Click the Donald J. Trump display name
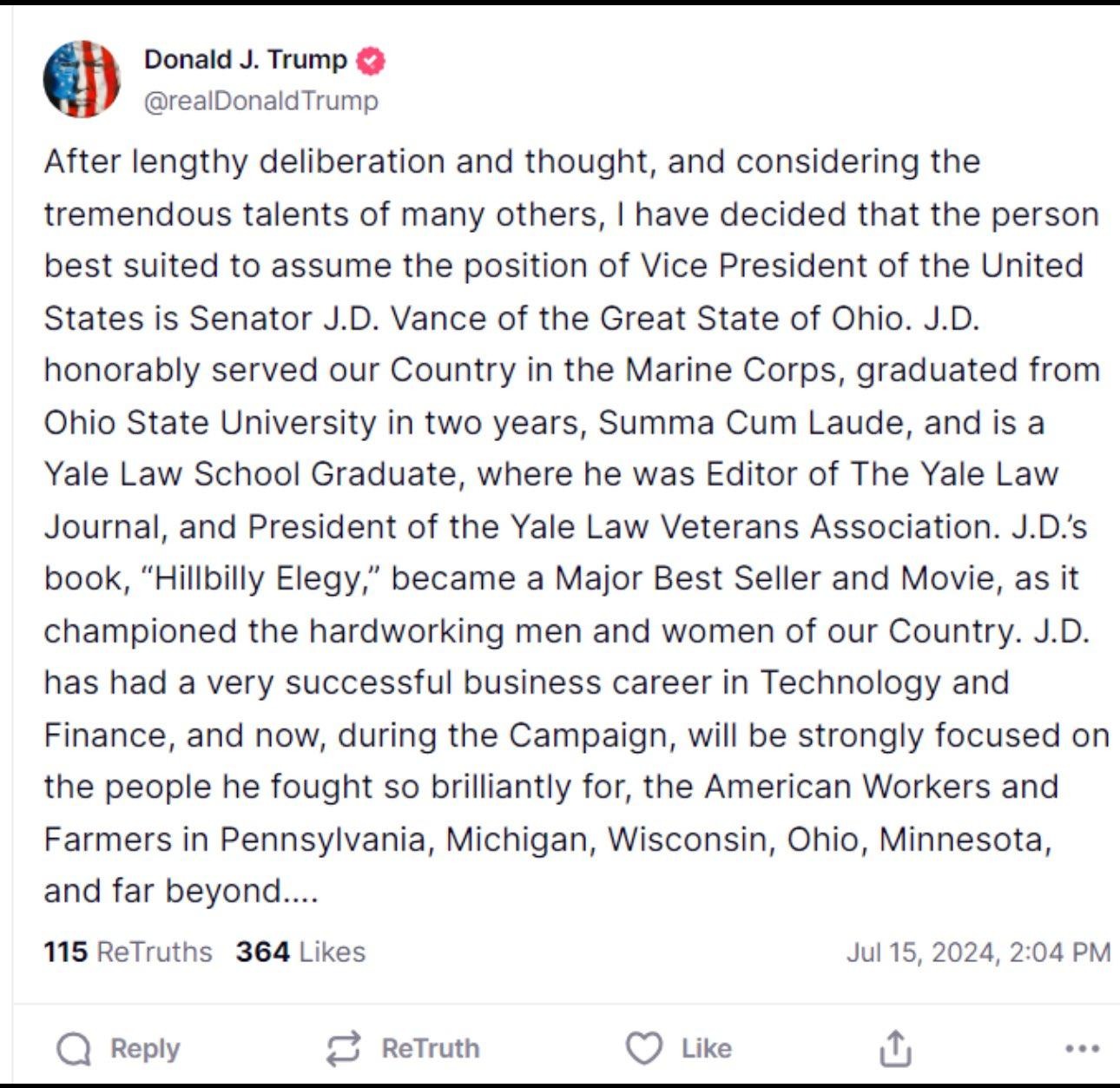 tap(245, 59)
